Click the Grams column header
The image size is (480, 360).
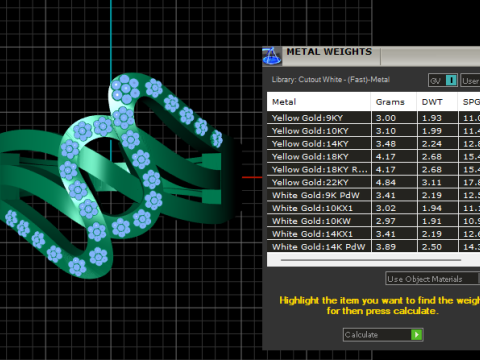point(393,102)
